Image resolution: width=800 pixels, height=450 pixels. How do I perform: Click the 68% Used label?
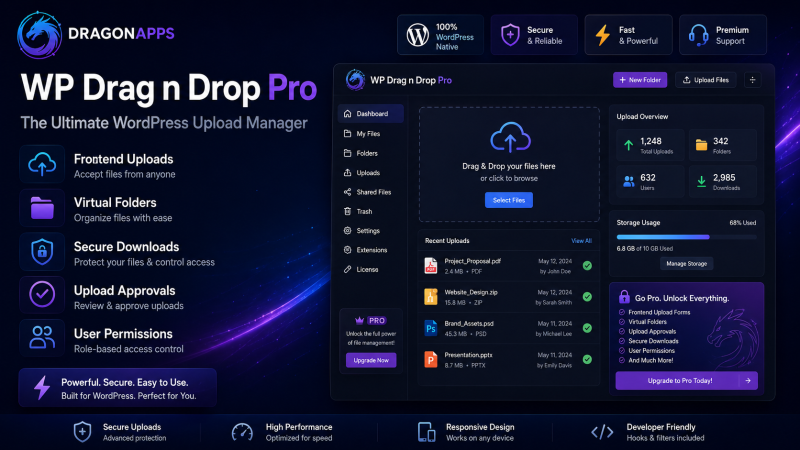point(743,223)
